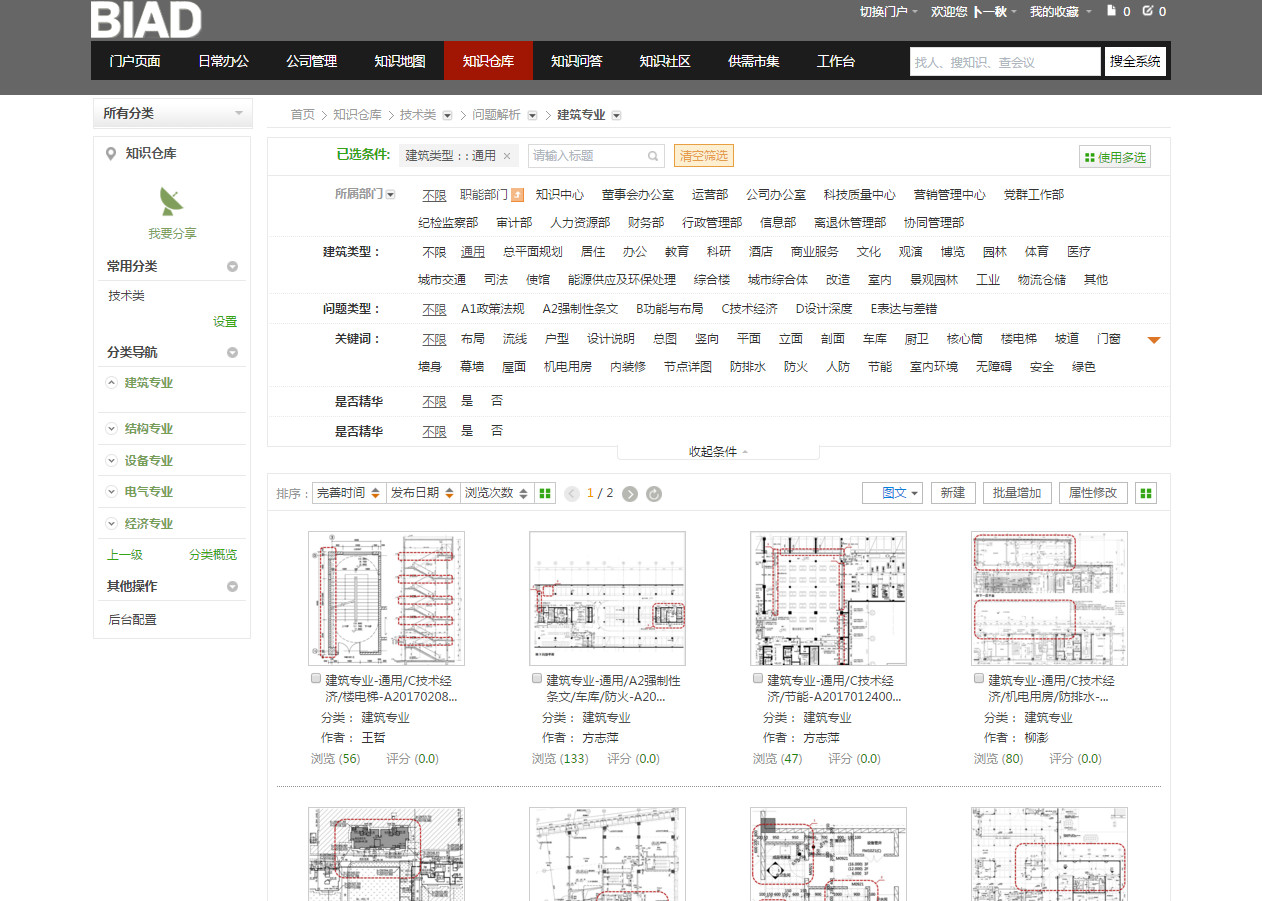Viewport: 1262px width, 901px height.
Task: Open the 图文 display mode dropdown
Action: coord(891,493)
